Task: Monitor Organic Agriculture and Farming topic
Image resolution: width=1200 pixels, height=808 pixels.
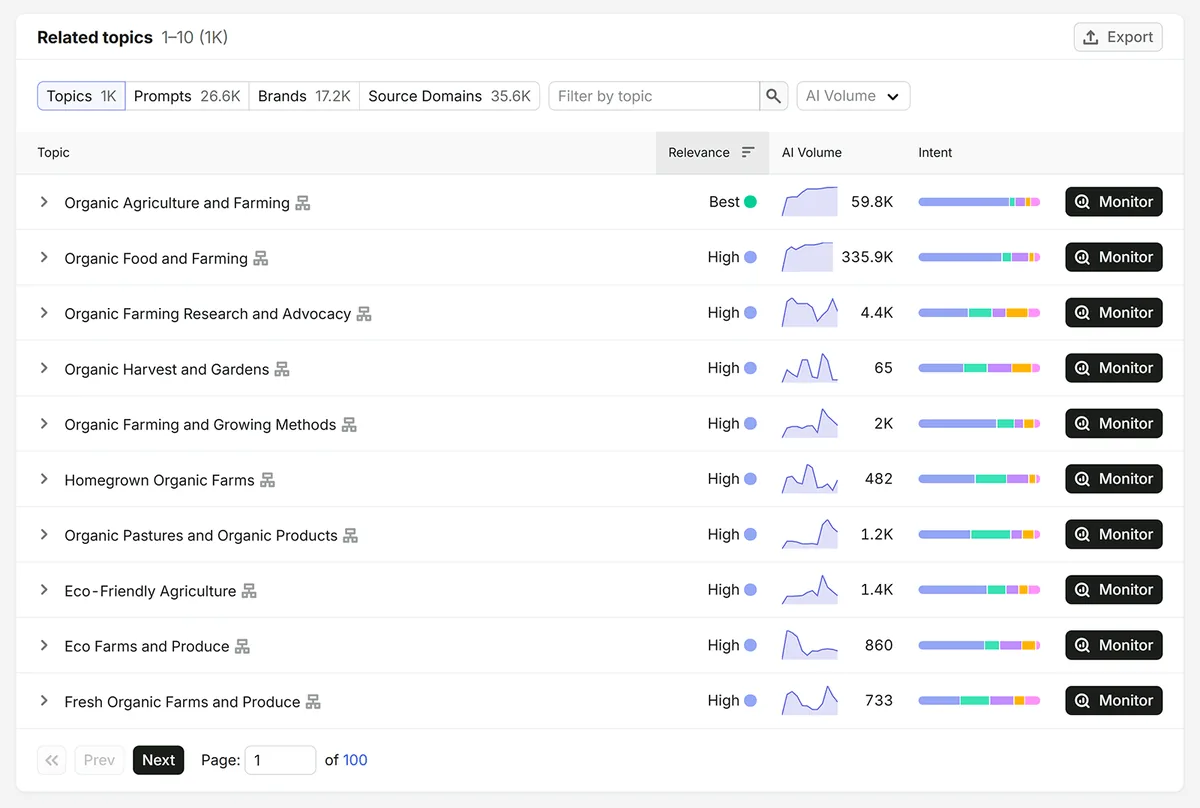Action: pos(1114,202)
